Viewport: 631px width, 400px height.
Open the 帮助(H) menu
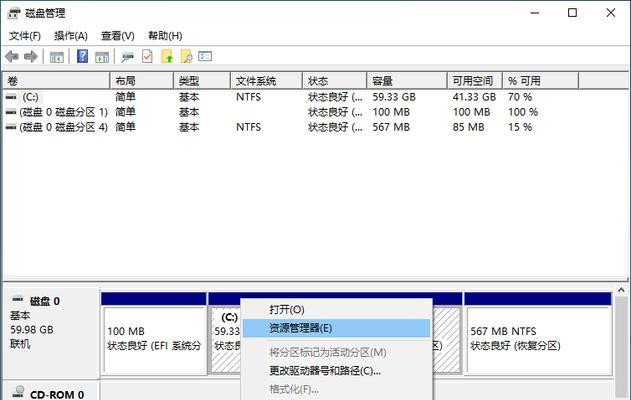[x=165, y=36]
